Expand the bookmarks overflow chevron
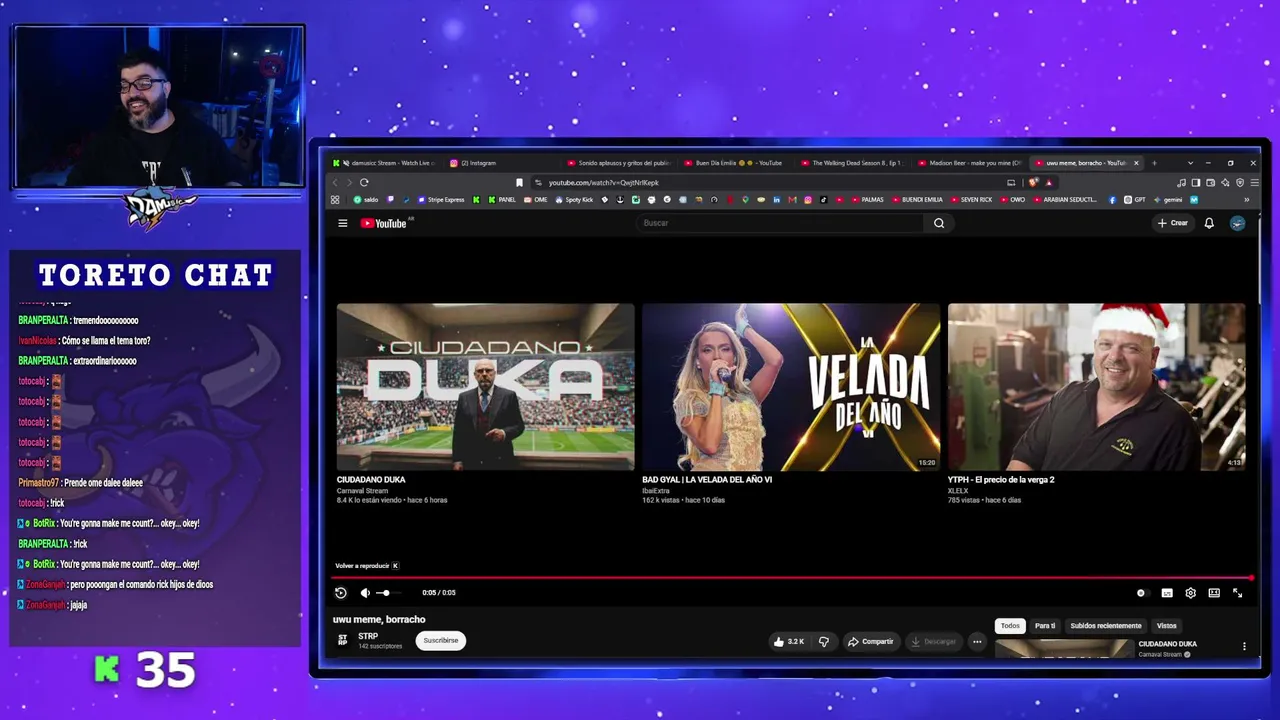This screenshot has height=720, width=1280. [x=1246, y=200]
